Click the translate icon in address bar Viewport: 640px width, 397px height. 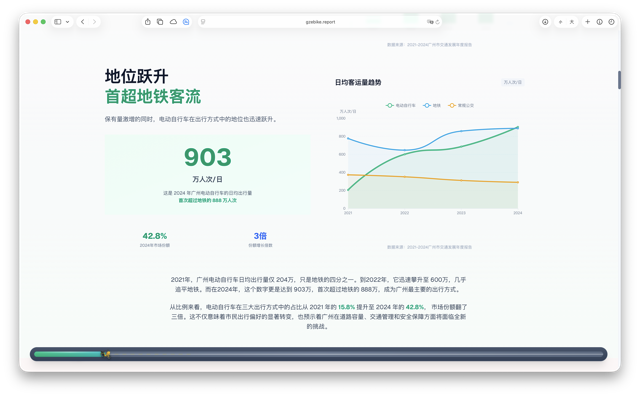[430, 22]
